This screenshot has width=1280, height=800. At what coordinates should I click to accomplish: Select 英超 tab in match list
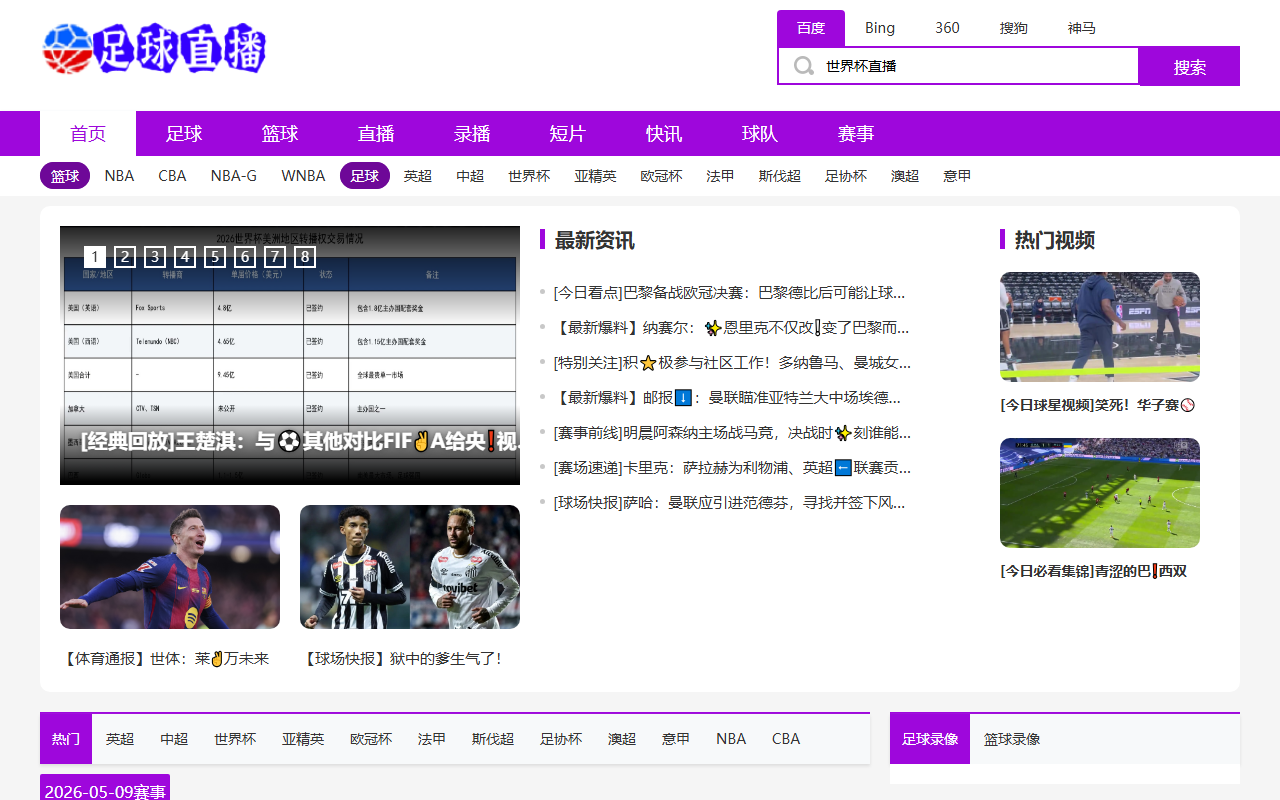coord(120,739)
